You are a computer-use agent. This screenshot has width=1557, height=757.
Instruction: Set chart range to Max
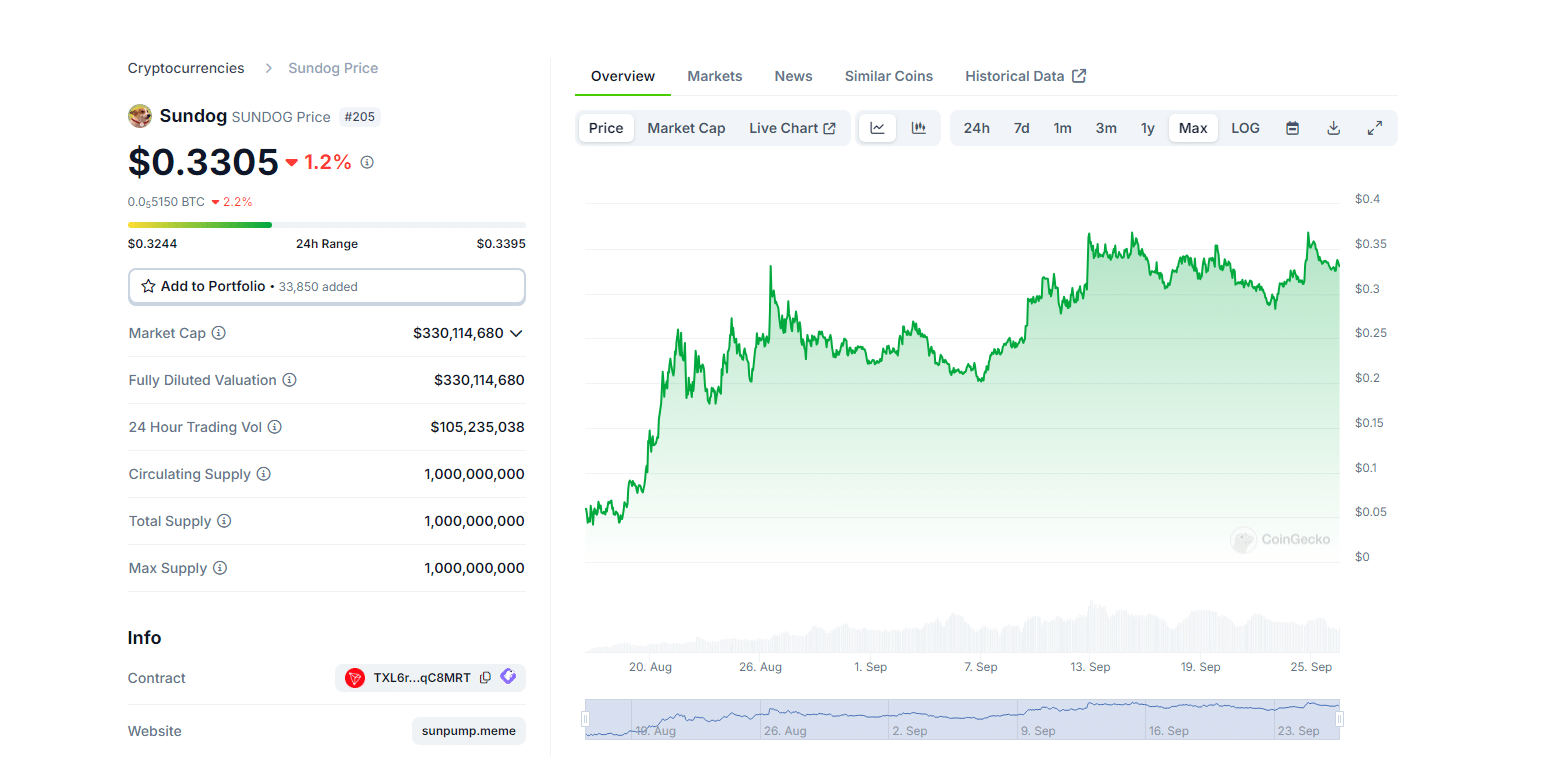click(x=1193, y=128)
